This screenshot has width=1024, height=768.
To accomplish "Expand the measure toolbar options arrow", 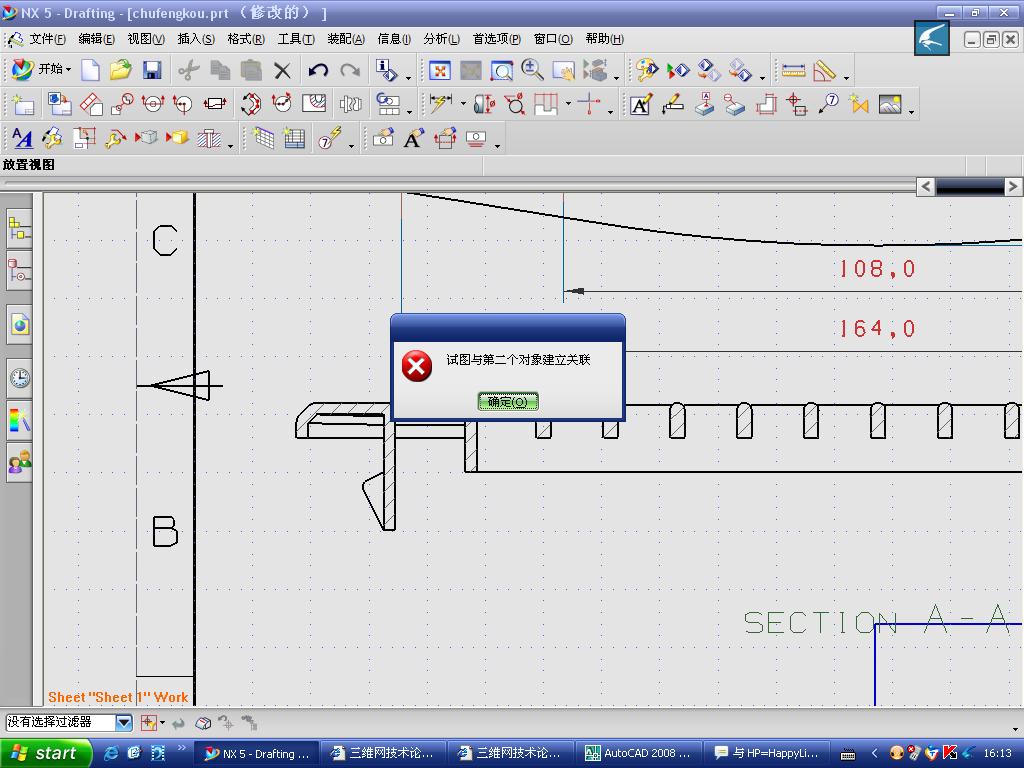I will [846, 78].
